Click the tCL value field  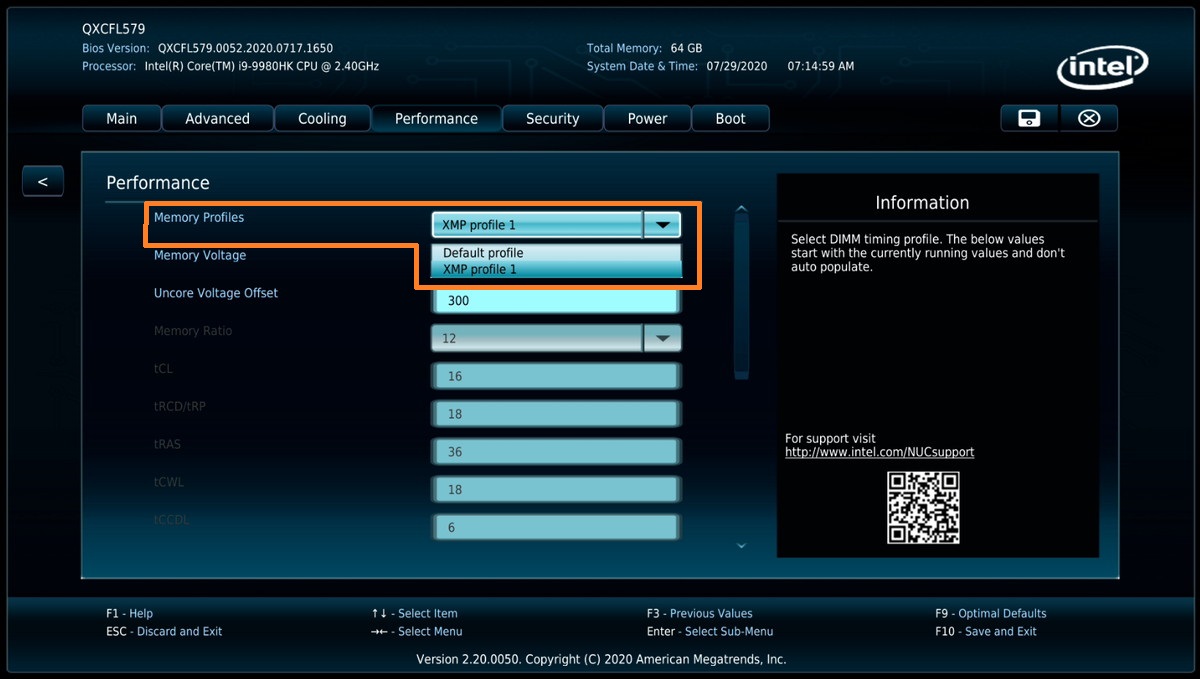coord(556,376)
